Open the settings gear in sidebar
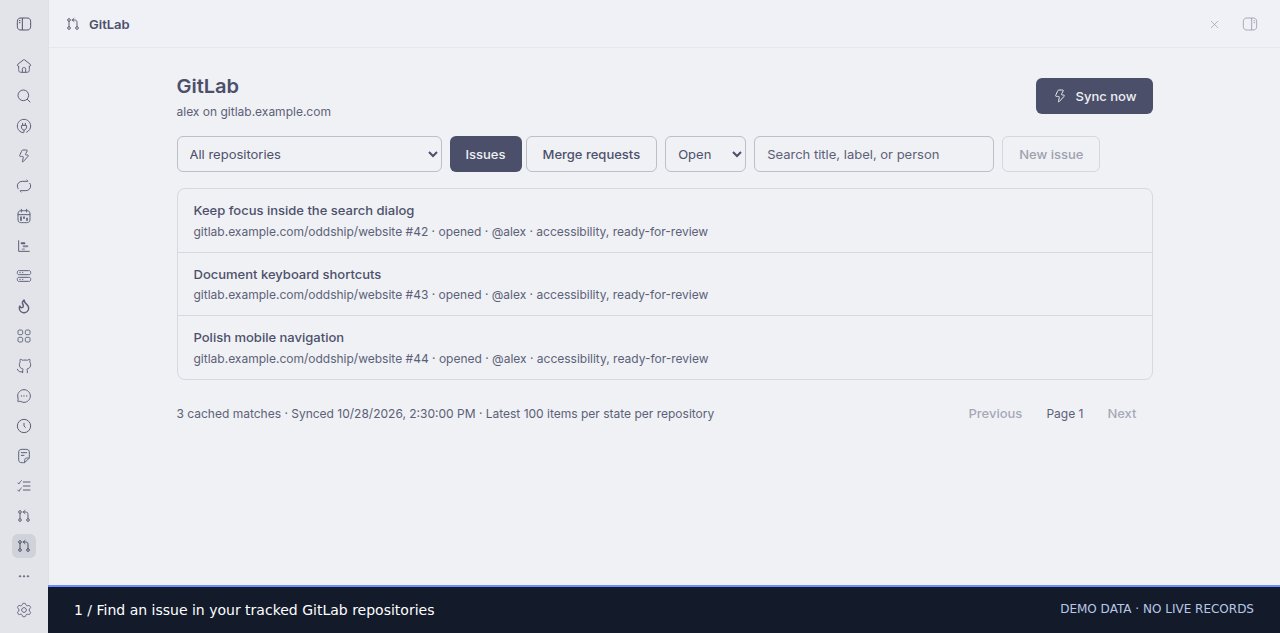Screen dimensions: 1280x633 click(24, 610)
